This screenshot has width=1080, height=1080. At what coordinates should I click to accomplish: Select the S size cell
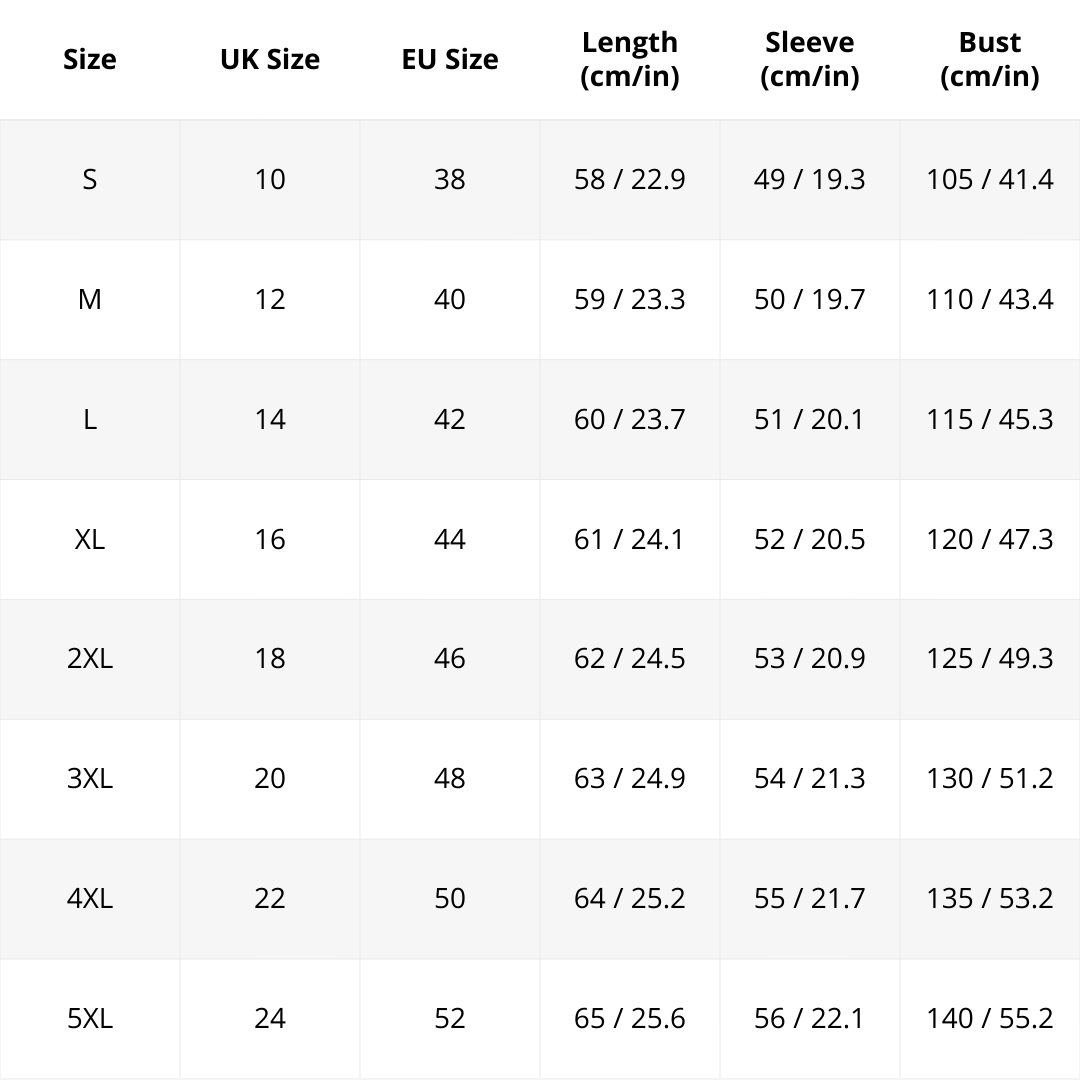pos(90,179)
